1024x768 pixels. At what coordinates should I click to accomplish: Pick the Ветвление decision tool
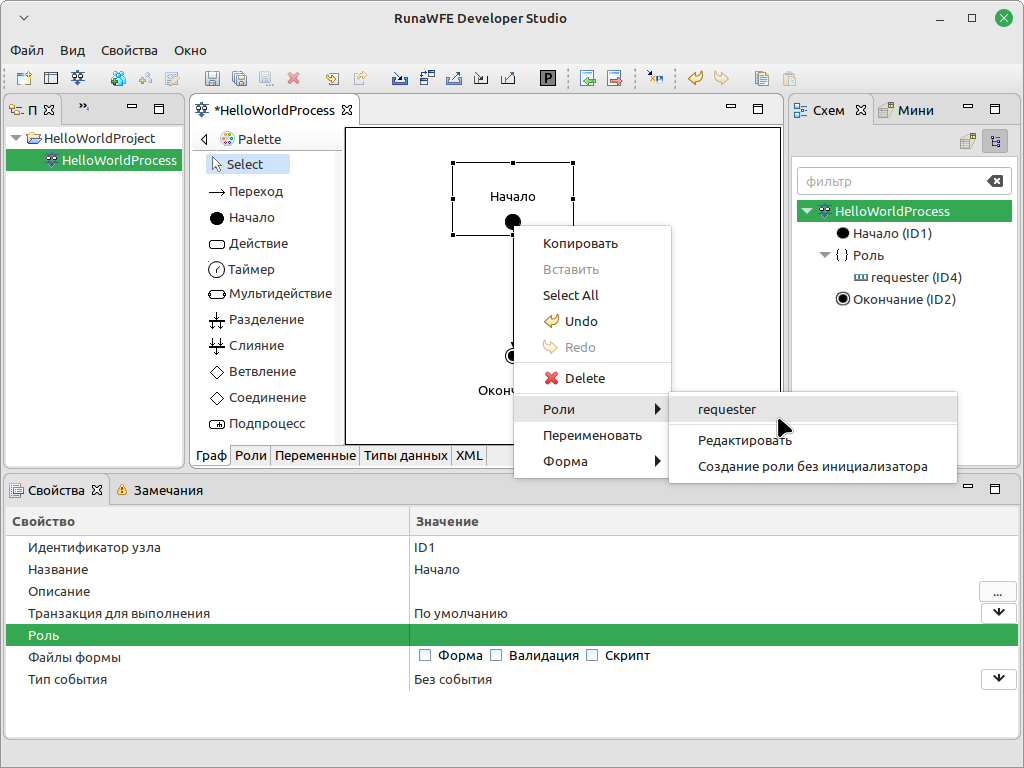252,372
